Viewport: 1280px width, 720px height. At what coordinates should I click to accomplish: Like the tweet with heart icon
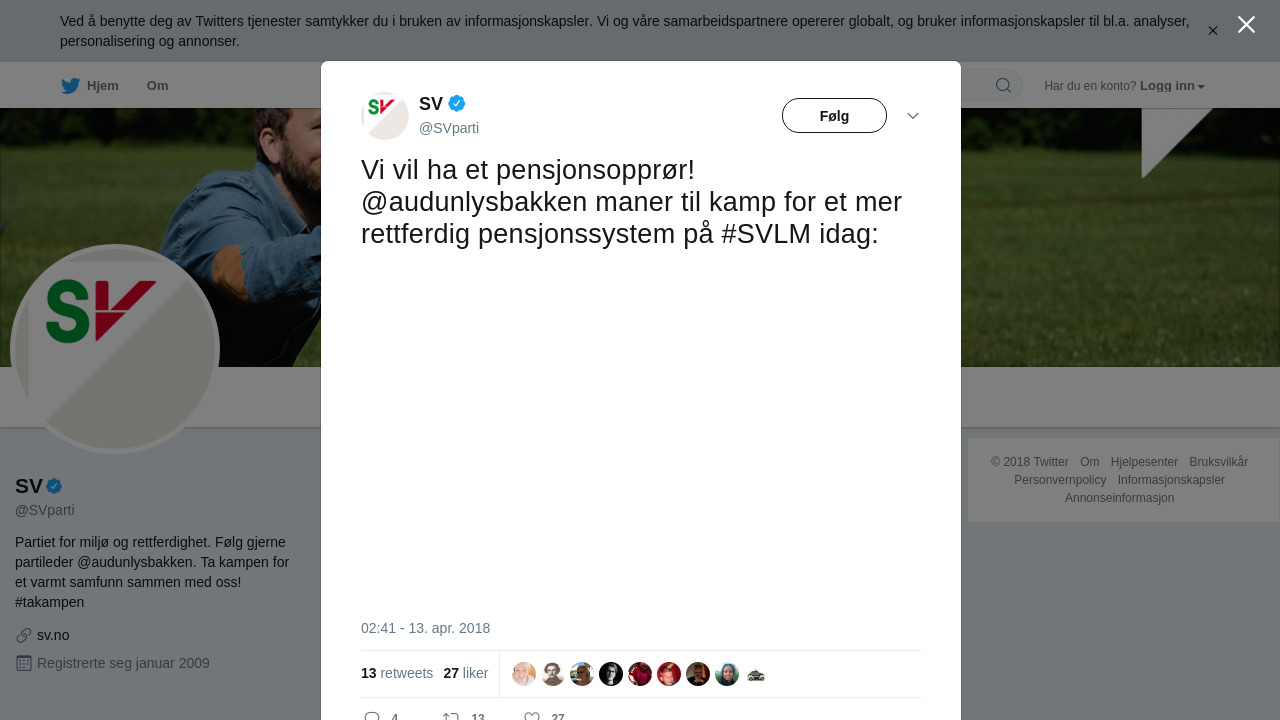[x=532, y=716]
